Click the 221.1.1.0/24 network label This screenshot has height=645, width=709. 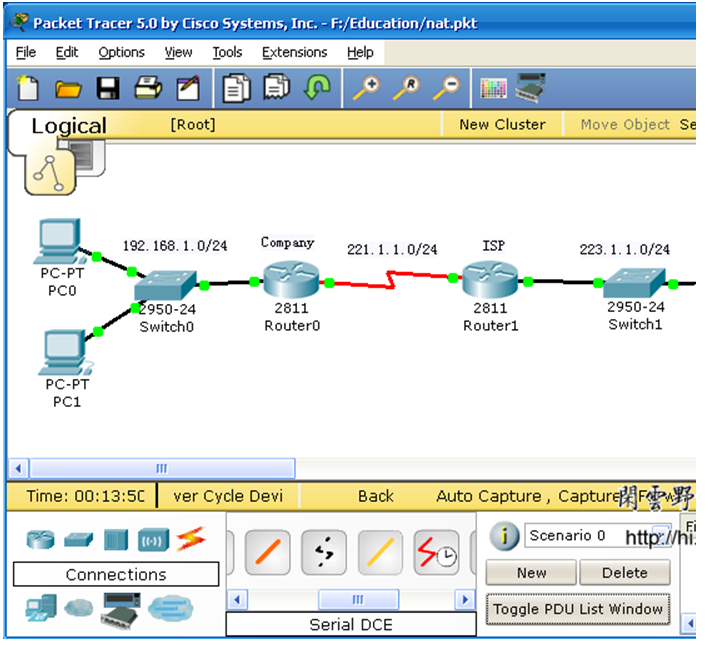pyautogui.click(x=392, y=249)
